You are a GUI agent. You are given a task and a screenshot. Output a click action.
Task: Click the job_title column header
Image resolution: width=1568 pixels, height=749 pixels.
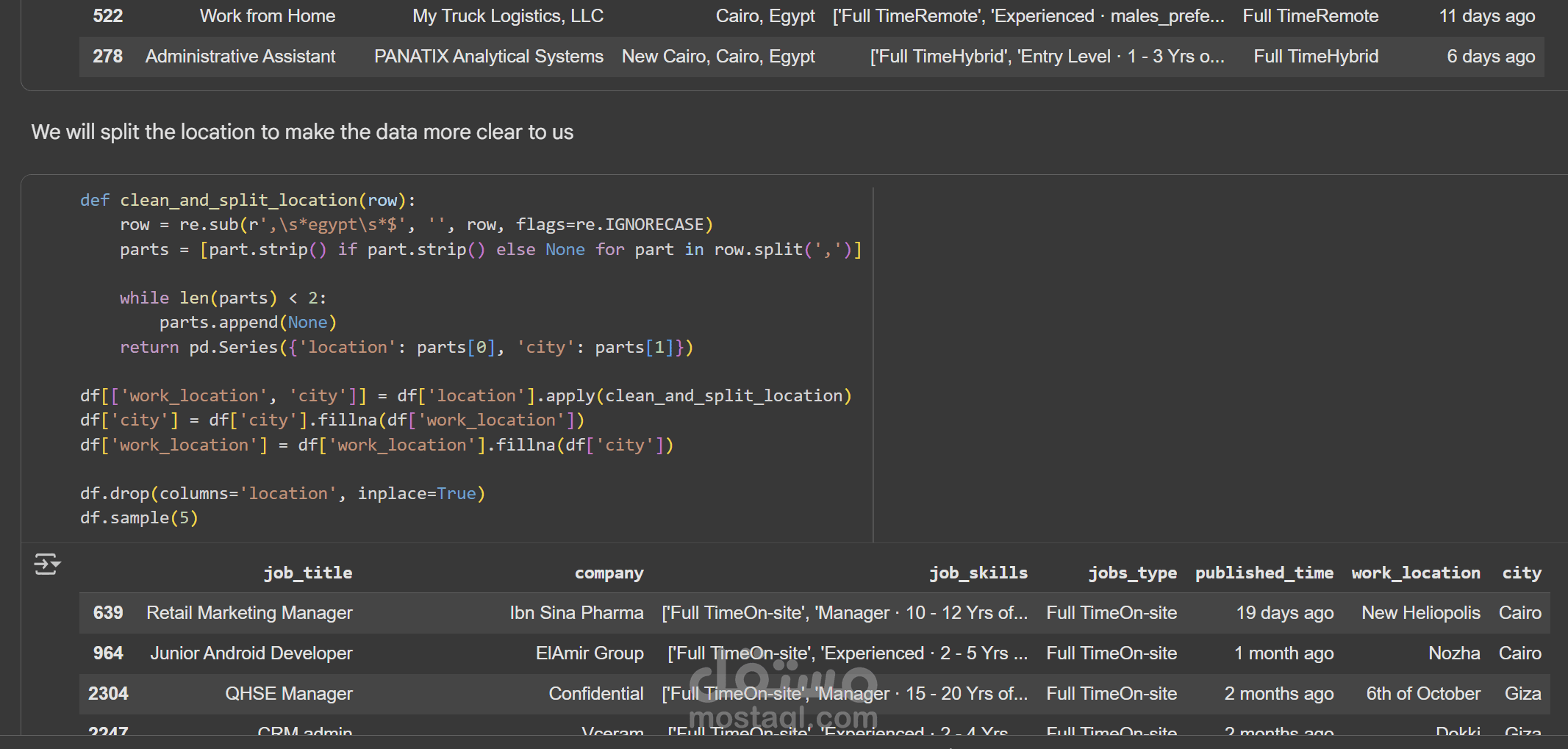pos(307,573)
